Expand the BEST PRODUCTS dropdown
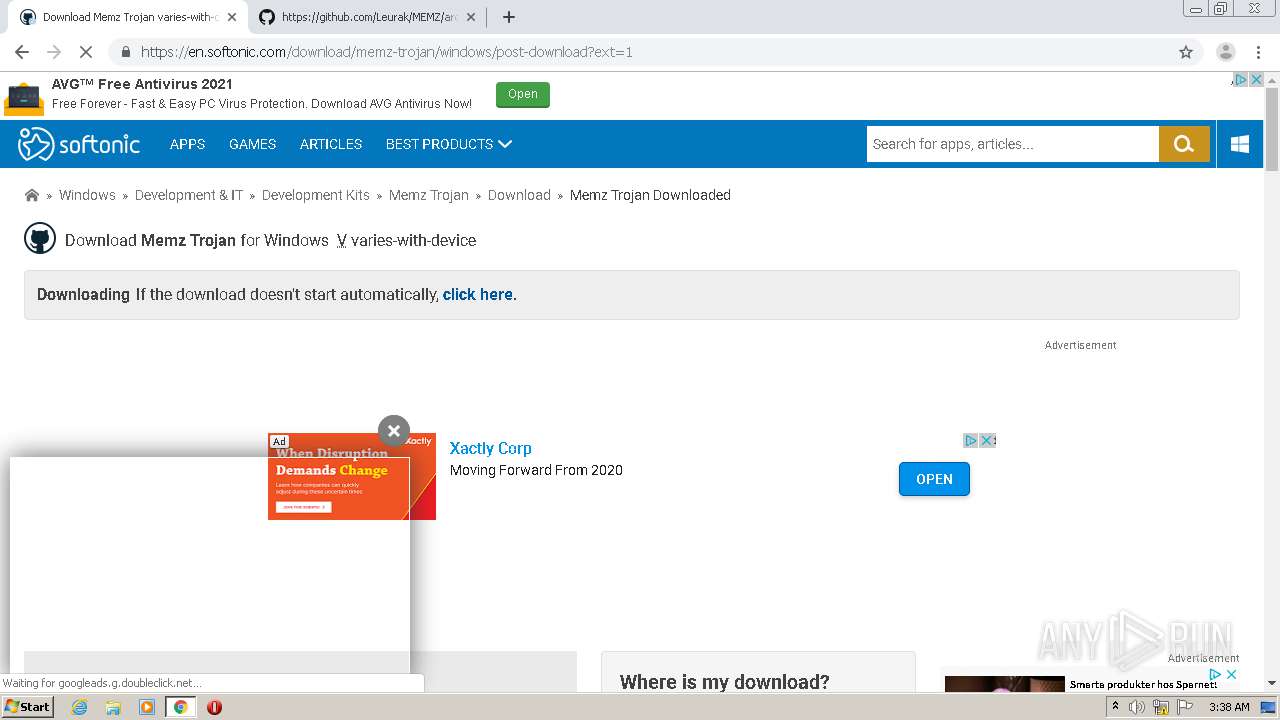Image resolution: width=1280 pixels, height=720 pixels. pyautogui.click(x=449, y=144)
